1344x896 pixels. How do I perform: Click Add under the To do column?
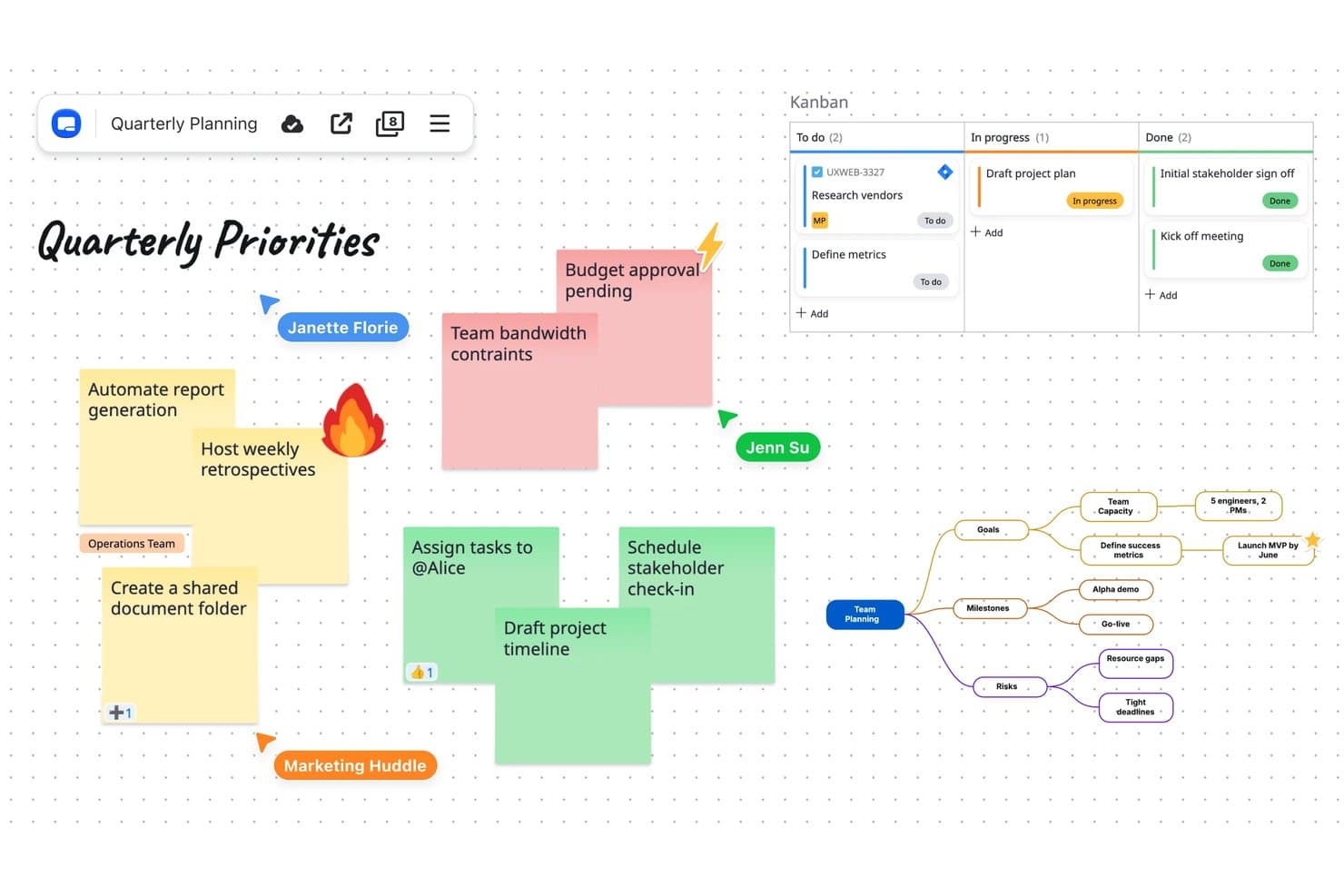point(813,313)
